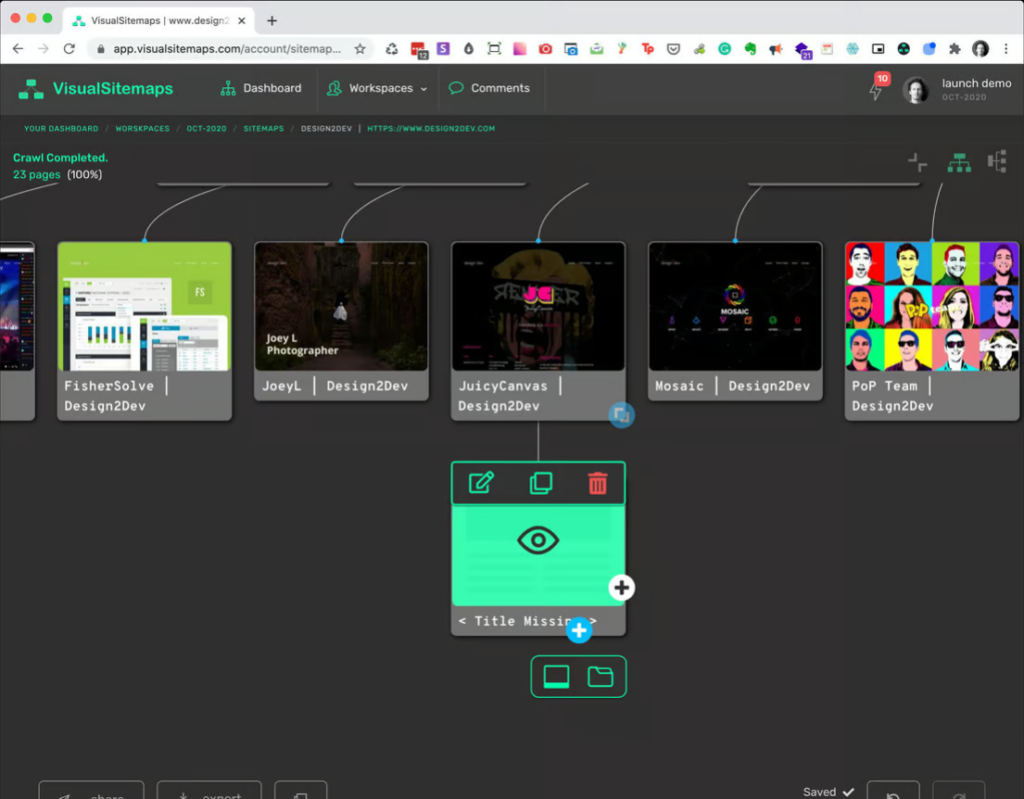
Task: Bookmark this page with star icon
Action: pyautogui.click(x=360, y=49)
